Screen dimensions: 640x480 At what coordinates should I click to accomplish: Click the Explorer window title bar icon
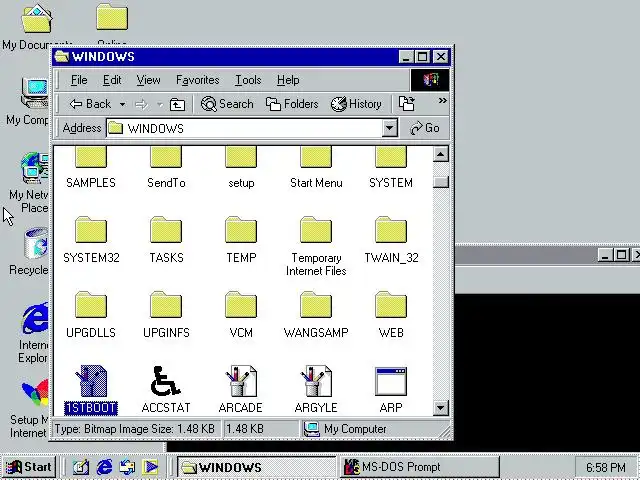pos(62,56)
